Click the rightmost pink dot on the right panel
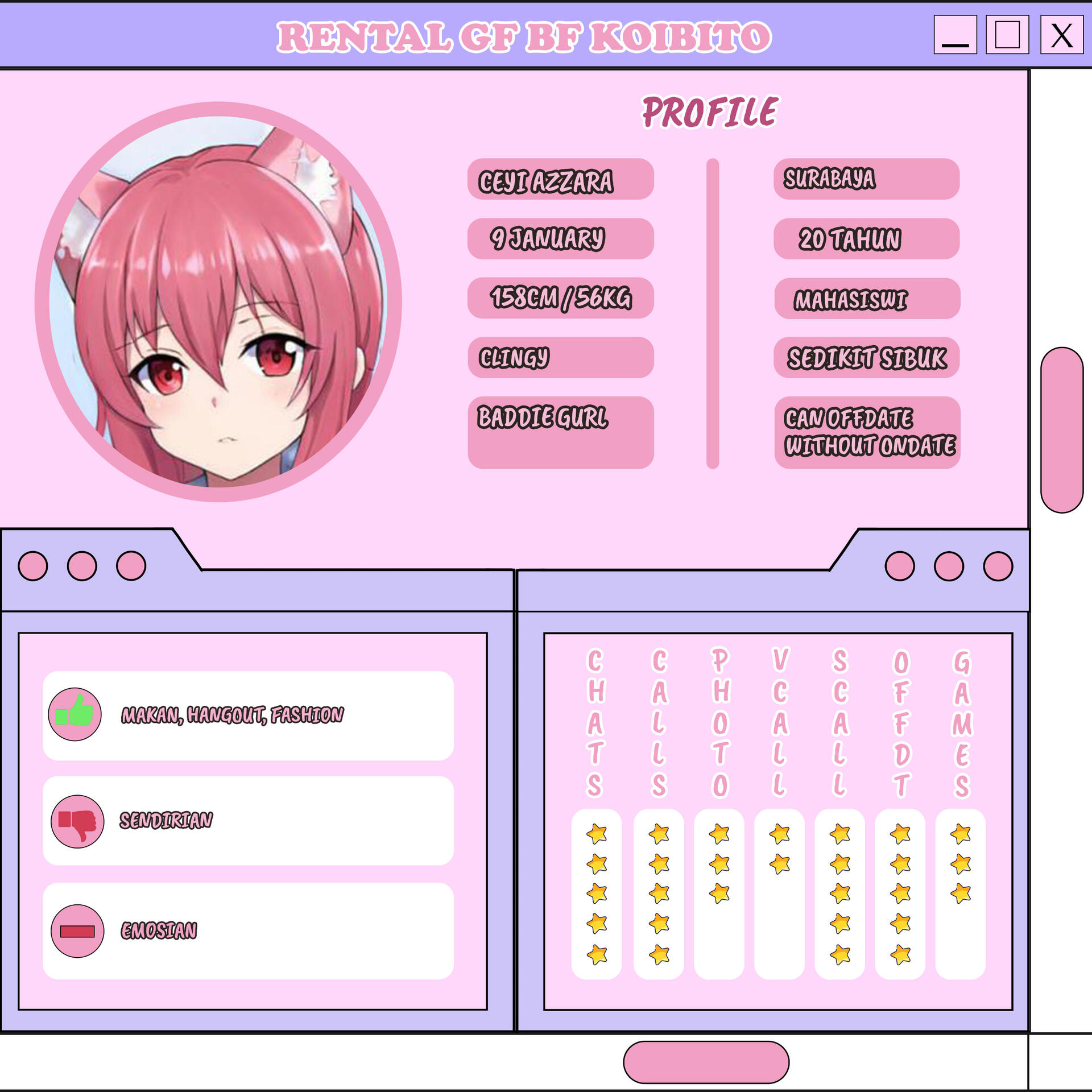Viewport: 1092px width, 1092px height. coord(998,566)
